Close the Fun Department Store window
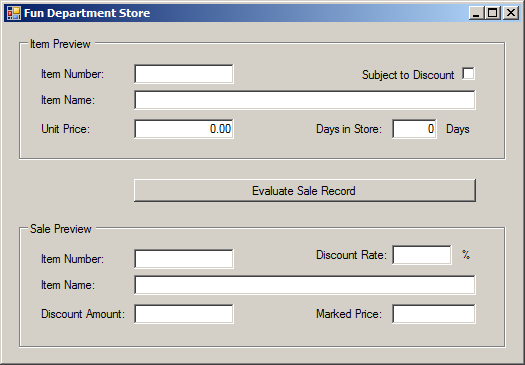Screen dimensions: 525x365 click(511, 13)
